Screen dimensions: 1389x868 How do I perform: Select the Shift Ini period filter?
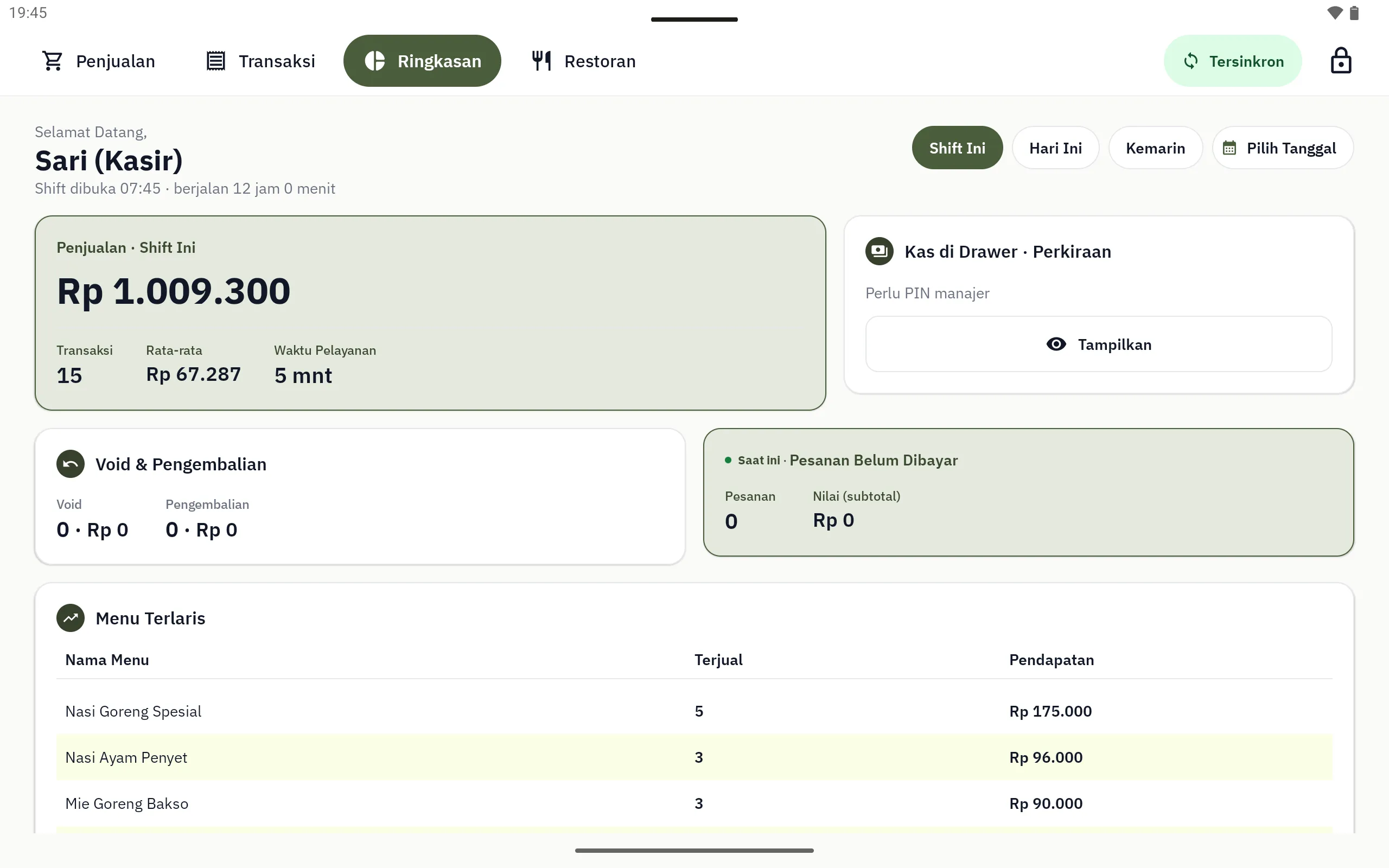pyautogui.click(x=957, y=148)
